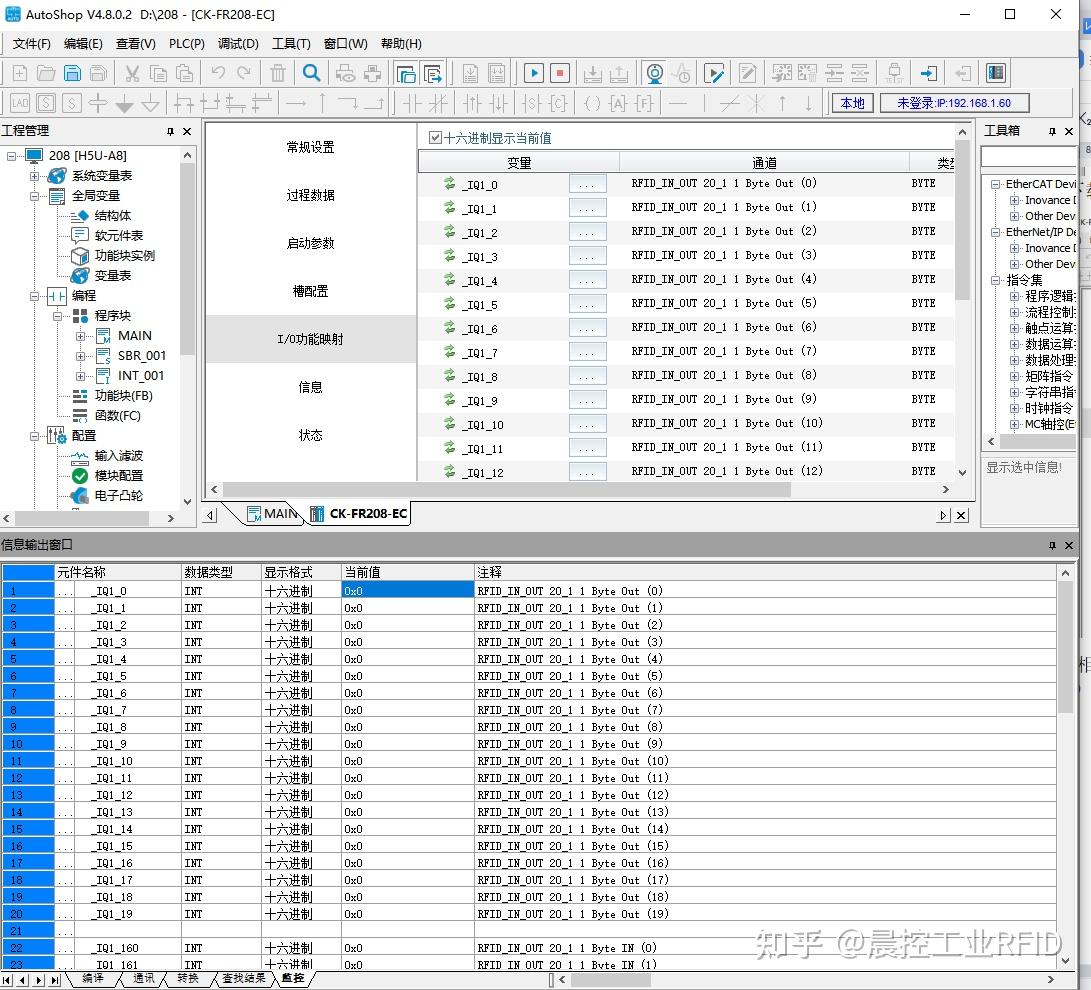Run the program using the blue play icon
This screenshot has width=1091, height=990.
pos(534,72)
